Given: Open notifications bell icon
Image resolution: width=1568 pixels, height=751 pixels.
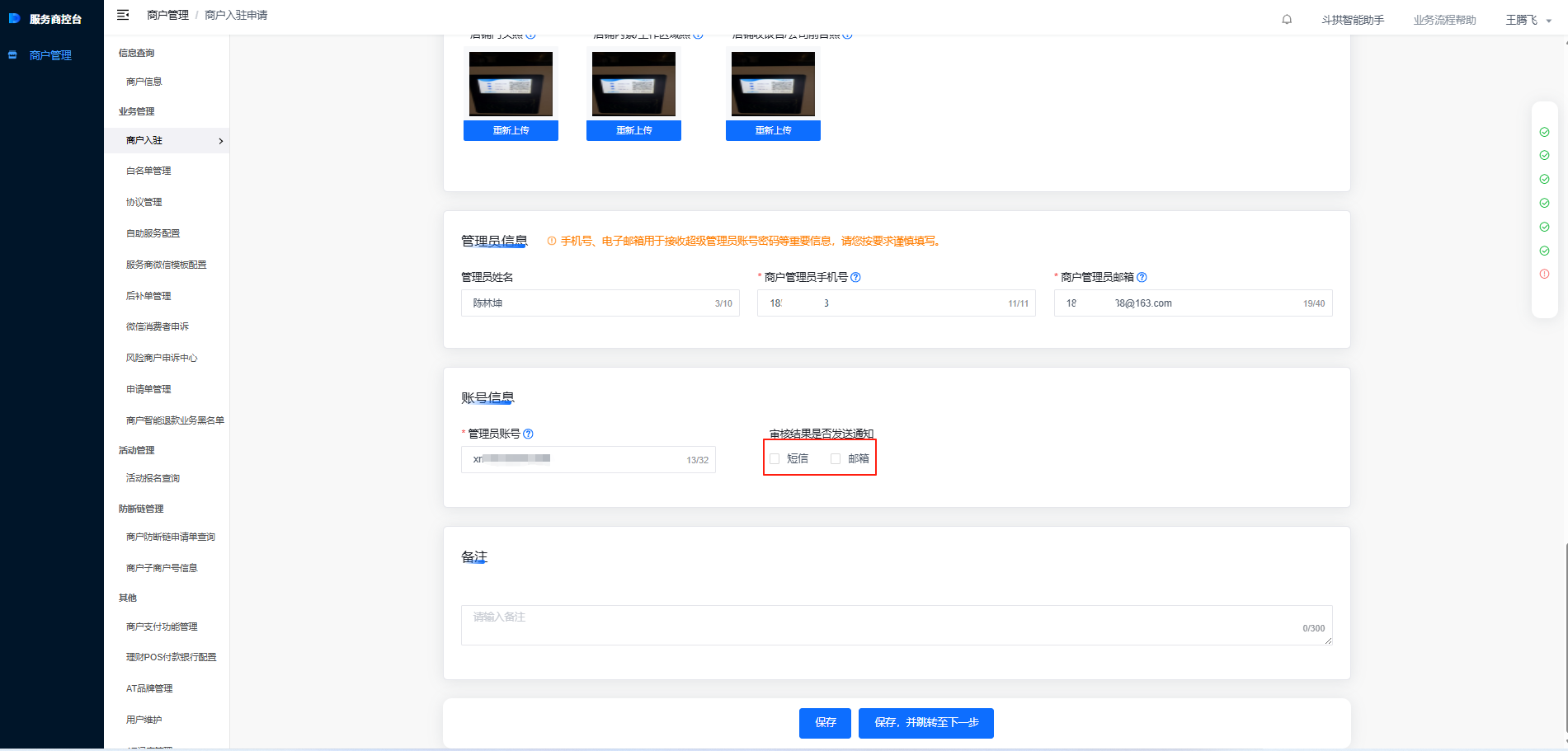Looking at the screenshot, I should 1287,20.
